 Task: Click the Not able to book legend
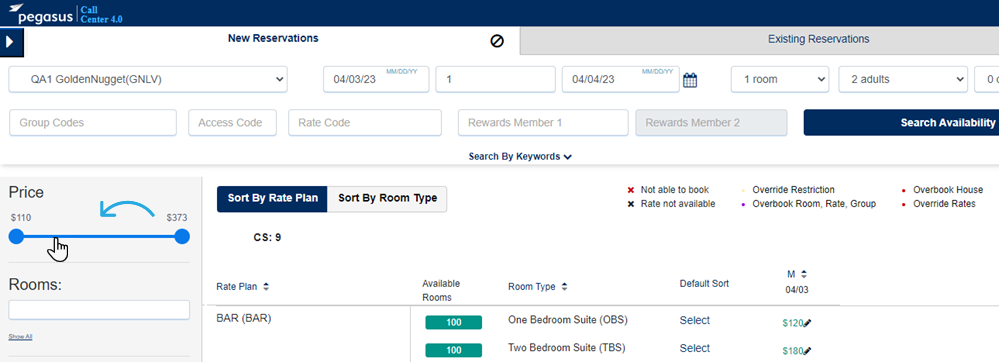coord(668,190)
